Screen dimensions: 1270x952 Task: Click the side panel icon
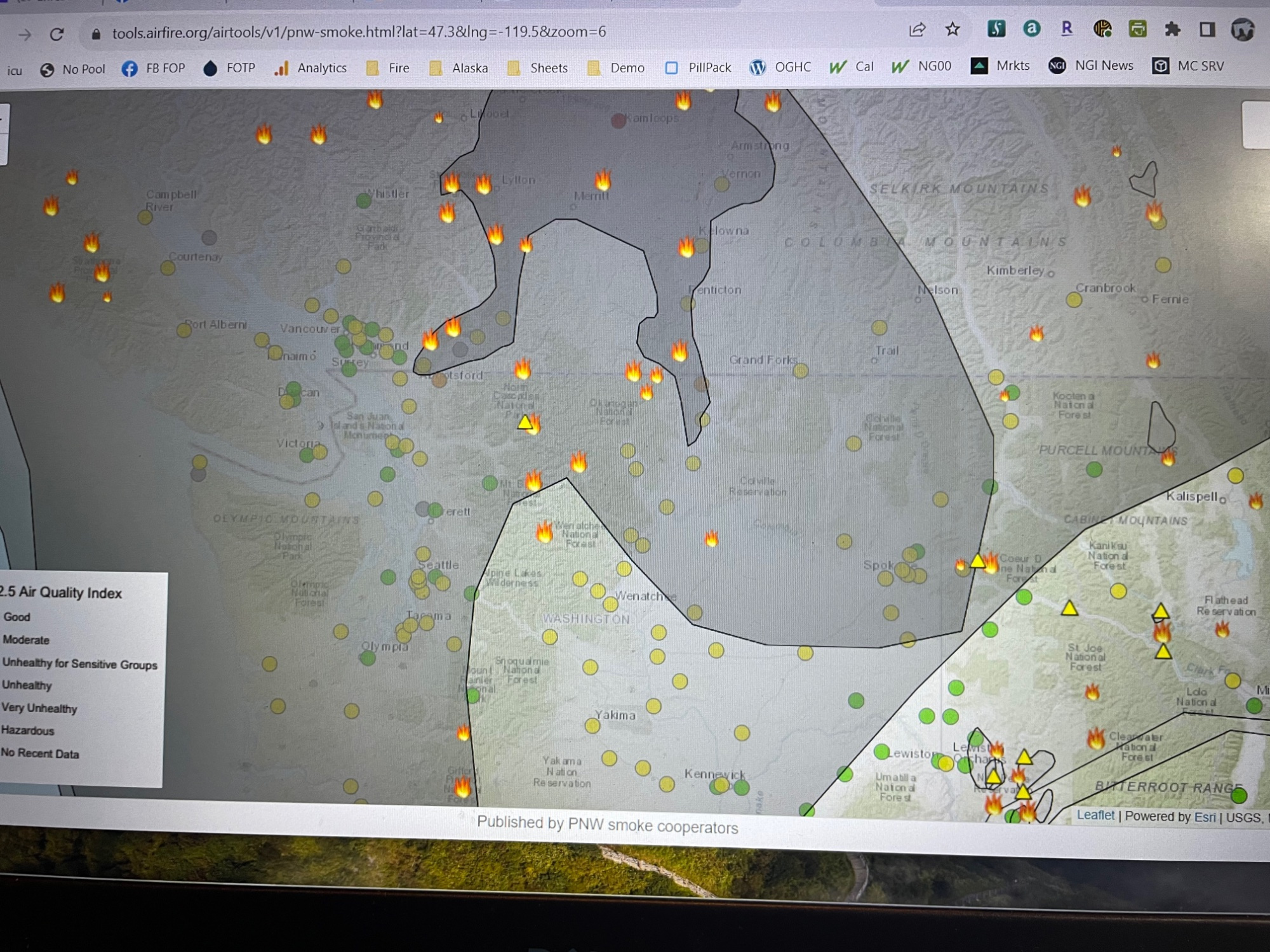1207,29
